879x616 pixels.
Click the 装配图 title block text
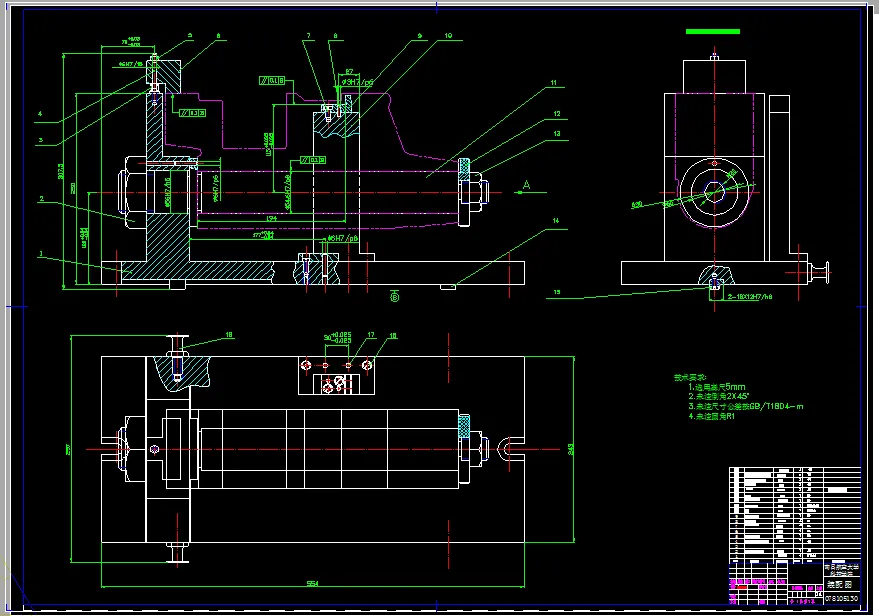click(839, 585)
